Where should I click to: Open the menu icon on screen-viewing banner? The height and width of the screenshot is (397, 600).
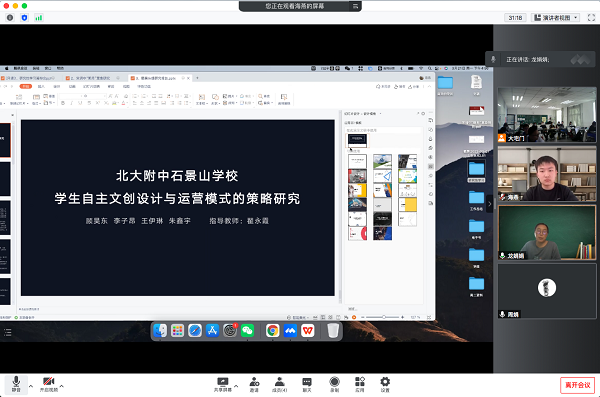pos(355,6)
